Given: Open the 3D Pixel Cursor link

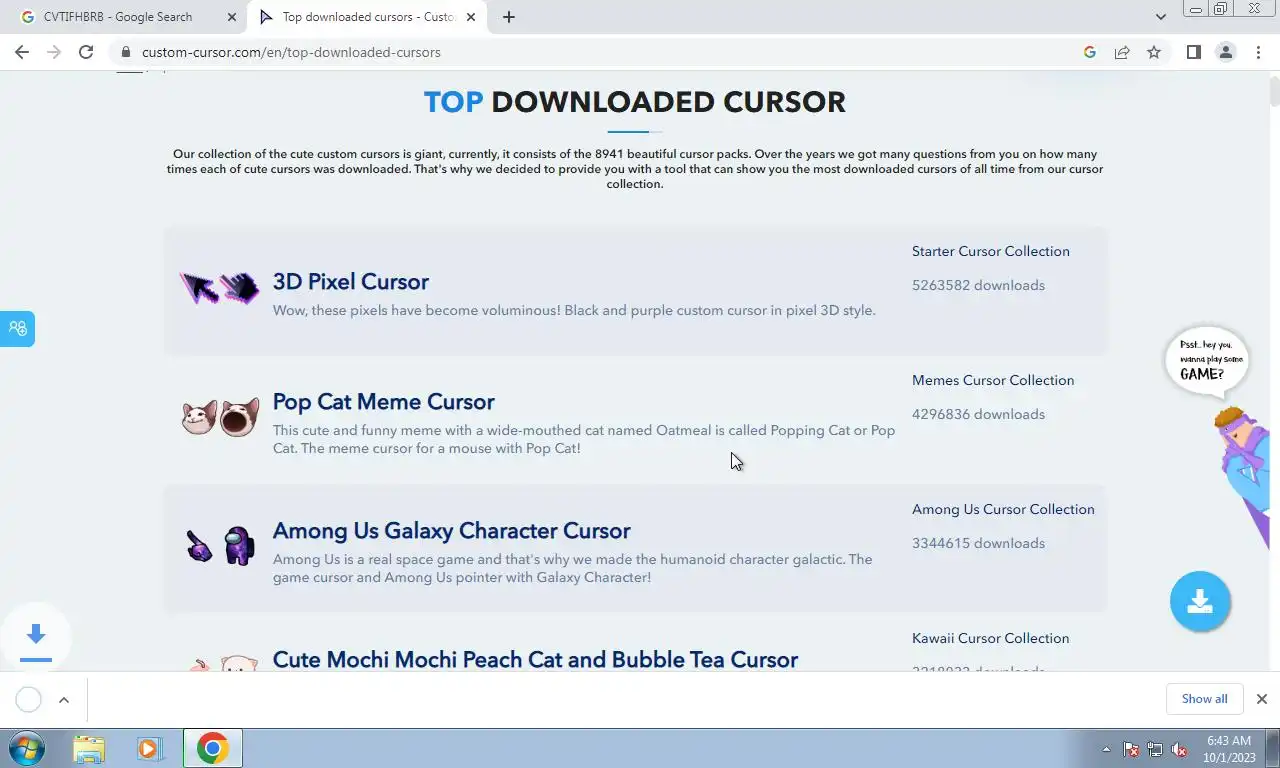Looking at the screenshot, I should (x=351, y=282).
